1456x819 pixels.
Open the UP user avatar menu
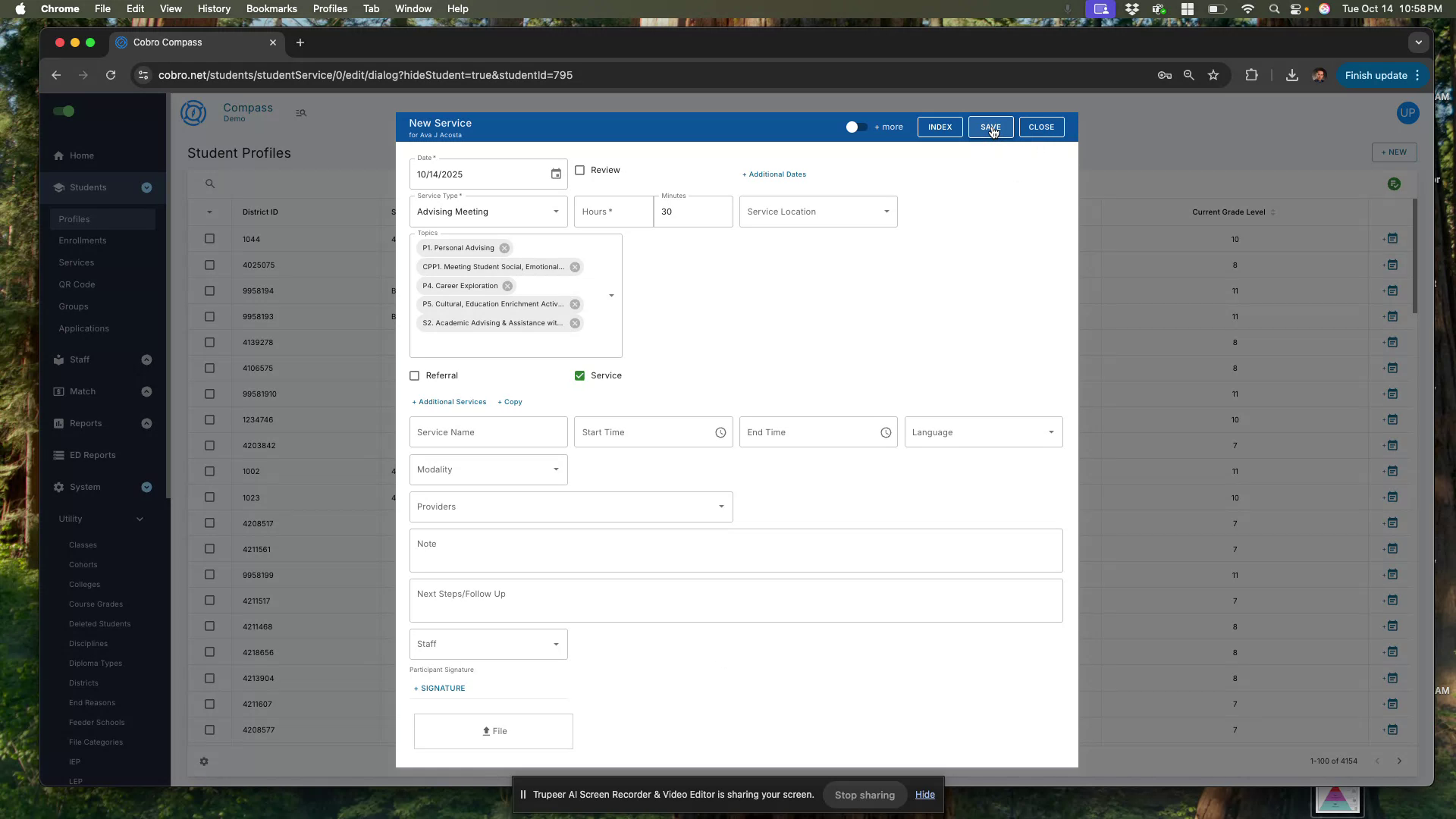coord(1407,113)
